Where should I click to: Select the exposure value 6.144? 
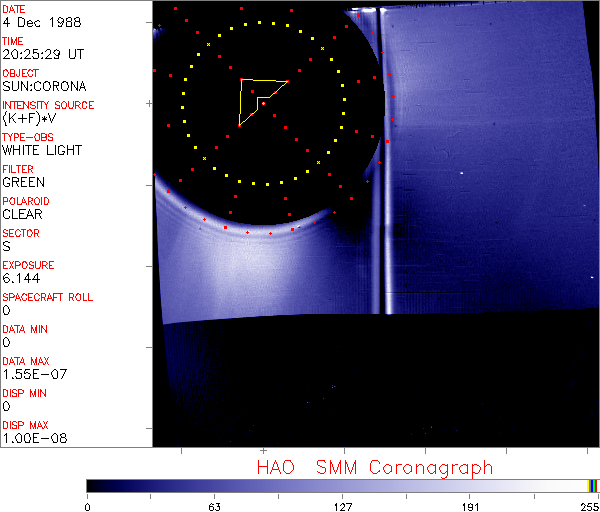[21, 278]
